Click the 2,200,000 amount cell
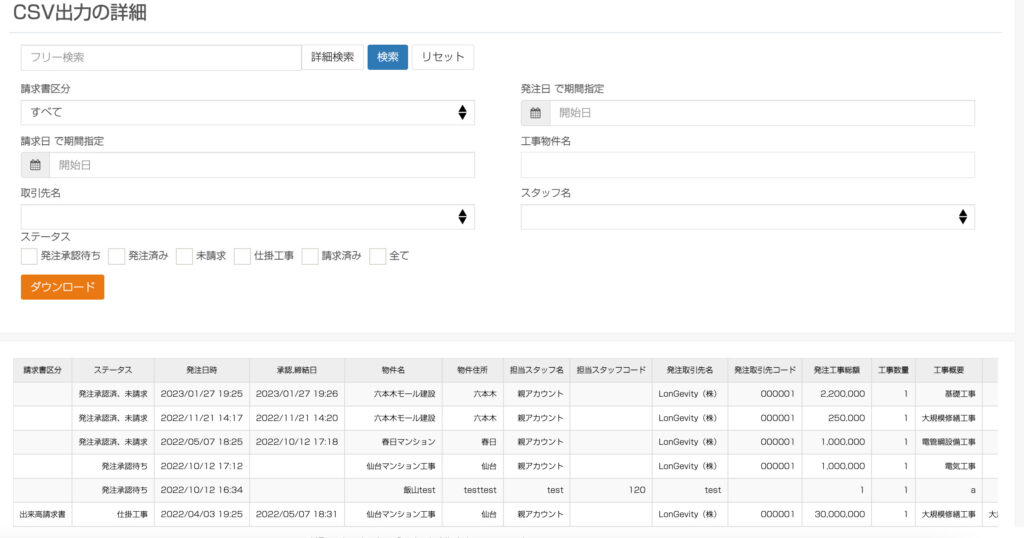The image size is (1024, 538). click(837, 394)
